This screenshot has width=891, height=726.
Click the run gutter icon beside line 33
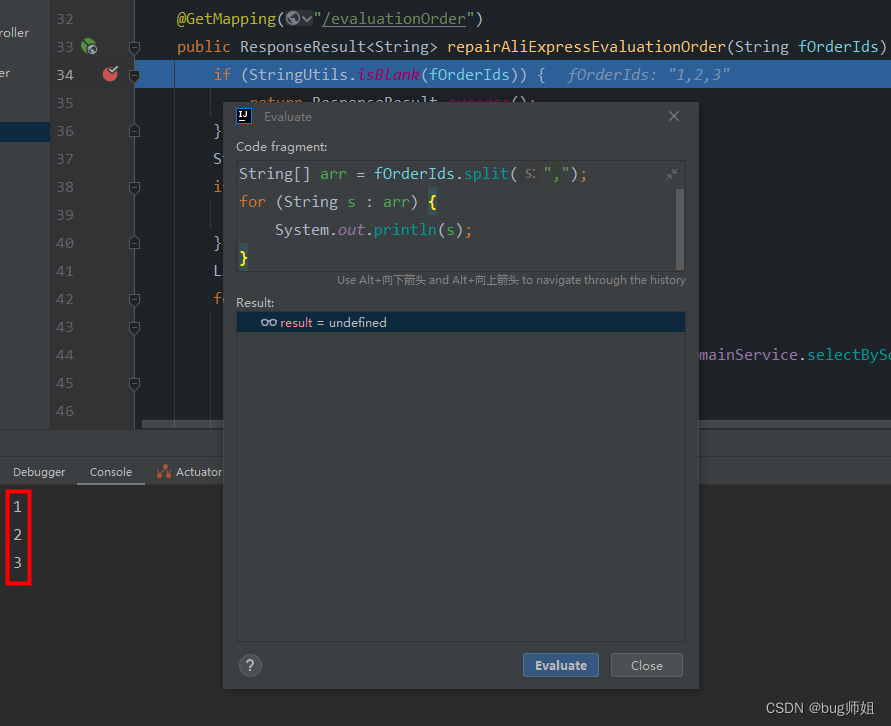[87, 46]
